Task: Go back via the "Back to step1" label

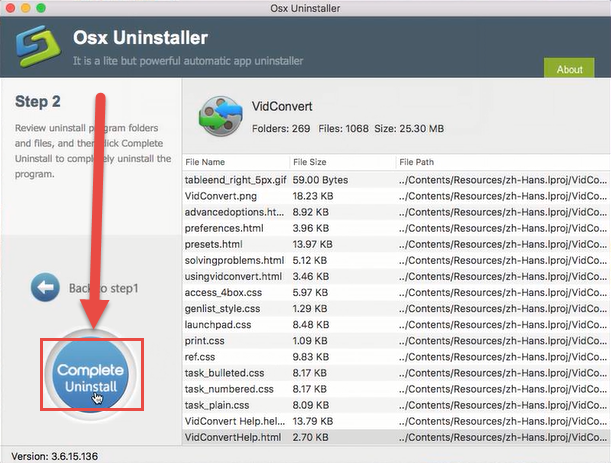Action: point(104,288)
